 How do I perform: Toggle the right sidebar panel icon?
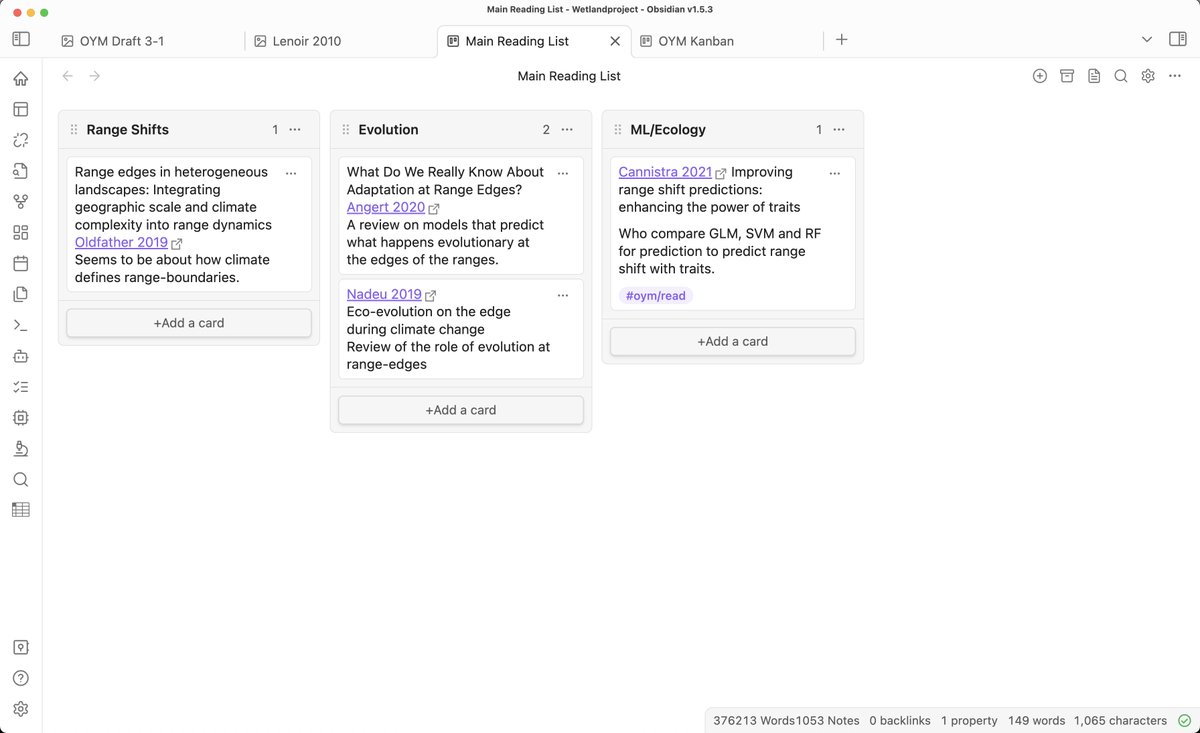click(1178, 39)
